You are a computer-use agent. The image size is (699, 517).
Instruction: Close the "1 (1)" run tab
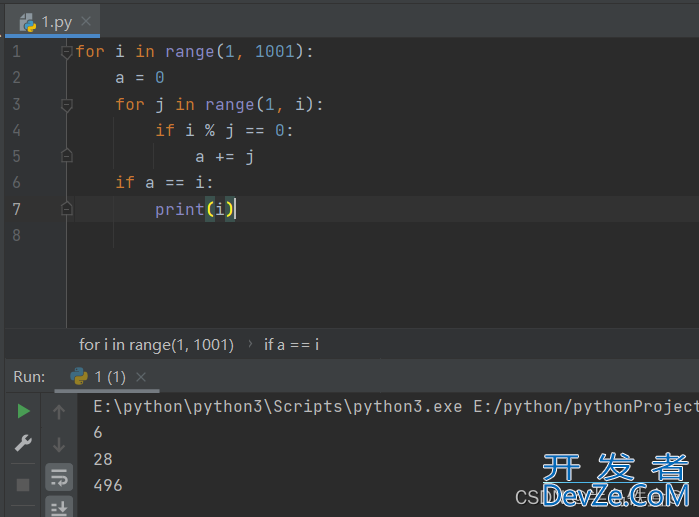[x=141, y=377]
